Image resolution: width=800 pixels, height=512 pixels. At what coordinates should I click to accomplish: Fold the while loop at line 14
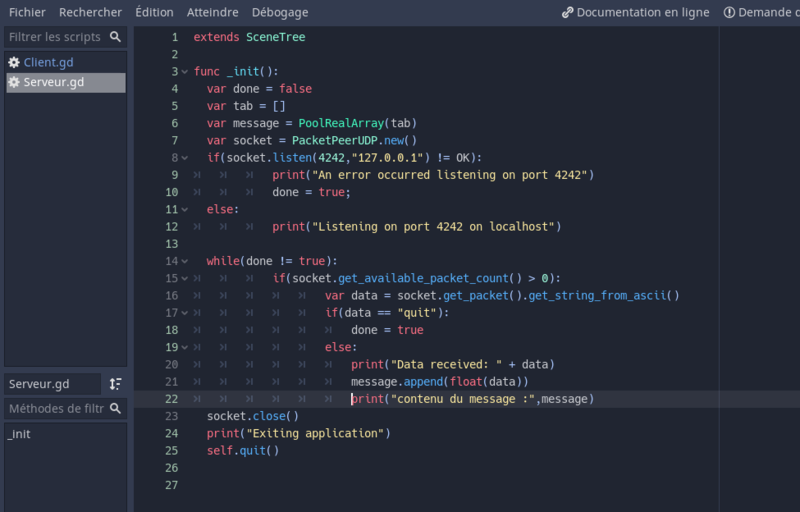point(184,261)
